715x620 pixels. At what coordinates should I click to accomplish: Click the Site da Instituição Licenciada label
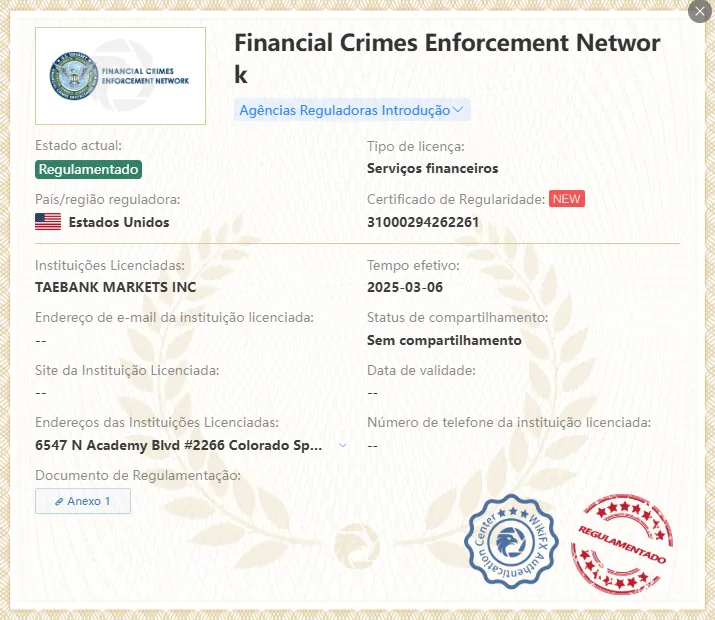127,371
